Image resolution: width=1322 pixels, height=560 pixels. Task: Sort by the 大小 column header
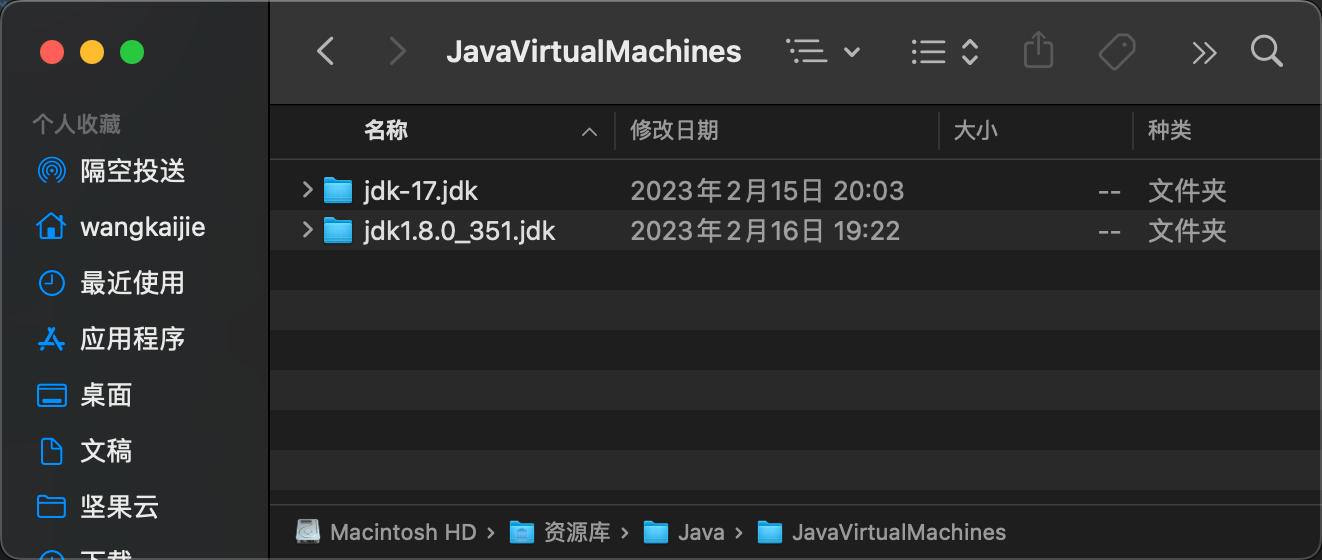pos(976,130)
